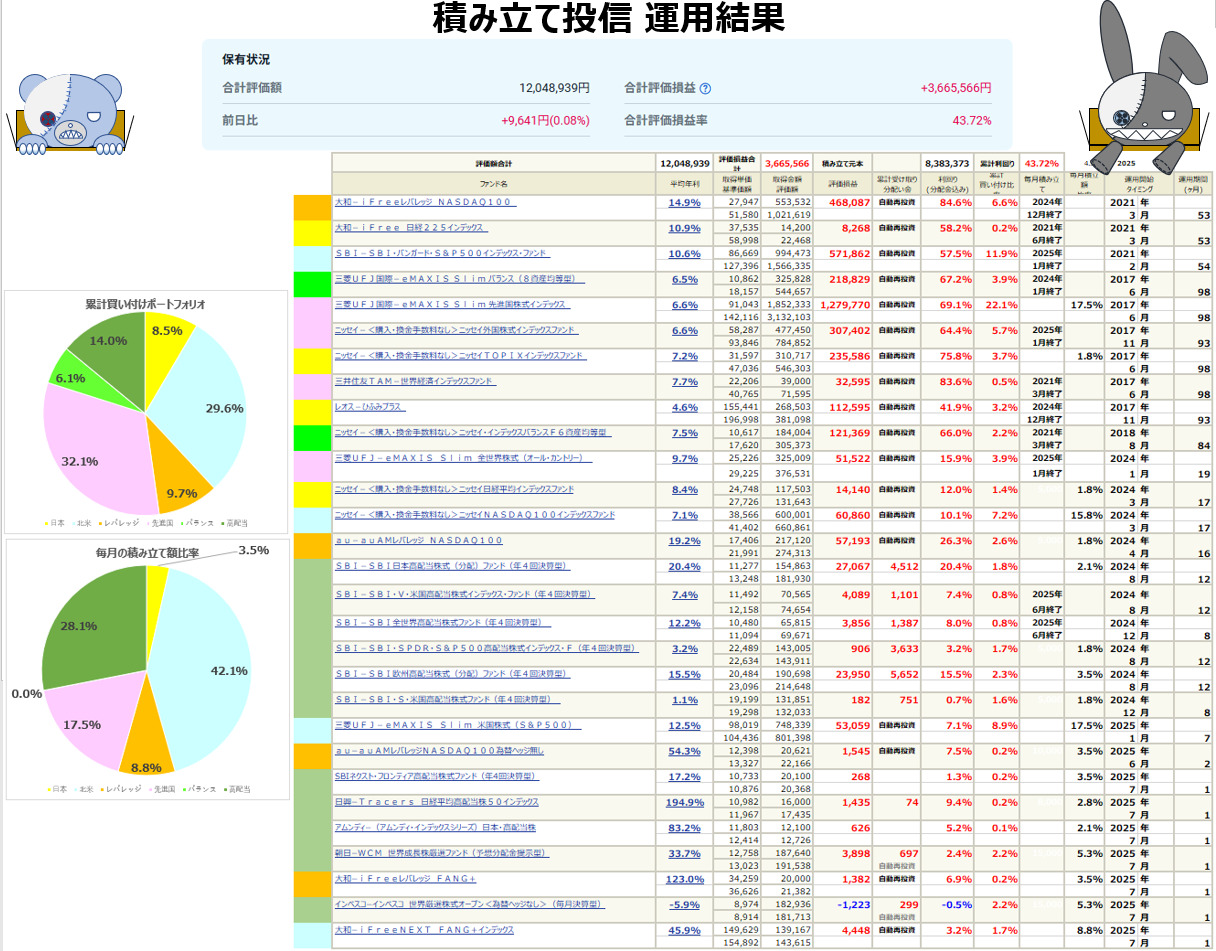Select the 12,048,939円 total value in 保有状況
The height and width of the screenshot is (951, 1216).
(554, 88)
